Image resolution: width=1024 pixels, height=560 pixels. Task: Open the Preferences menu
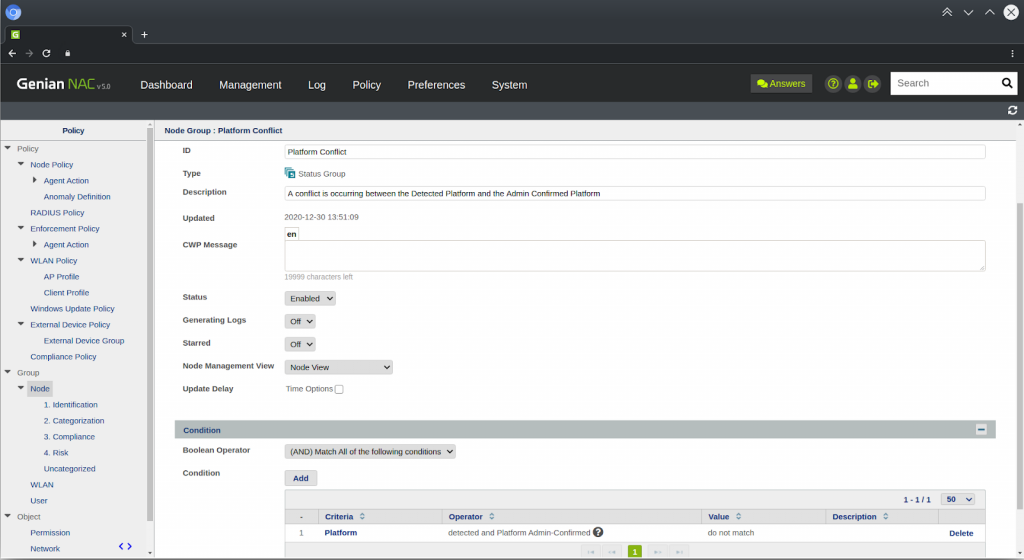pos(436,85)
